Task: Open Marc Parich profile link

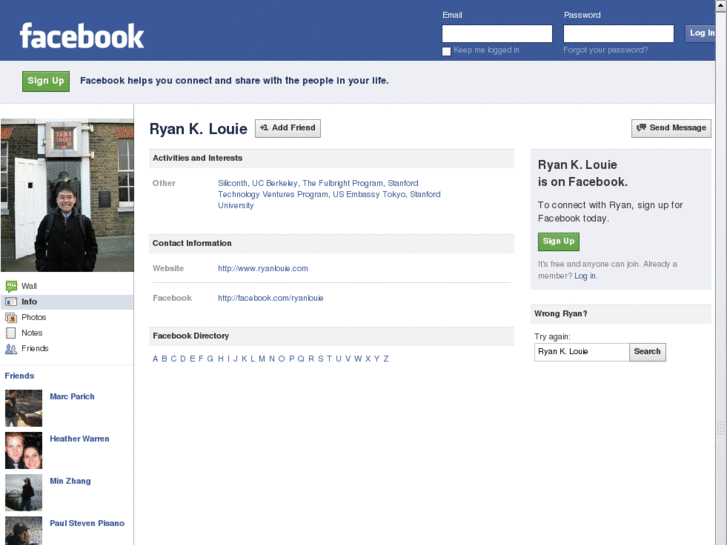Action: tap(72, 397)
